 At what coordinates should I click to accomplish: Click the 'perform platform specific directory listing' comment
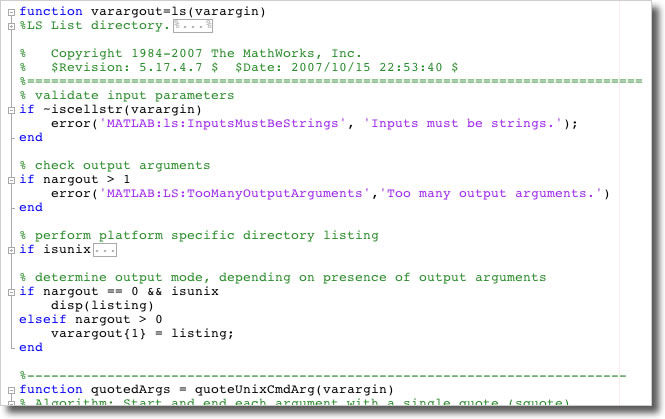198,235
